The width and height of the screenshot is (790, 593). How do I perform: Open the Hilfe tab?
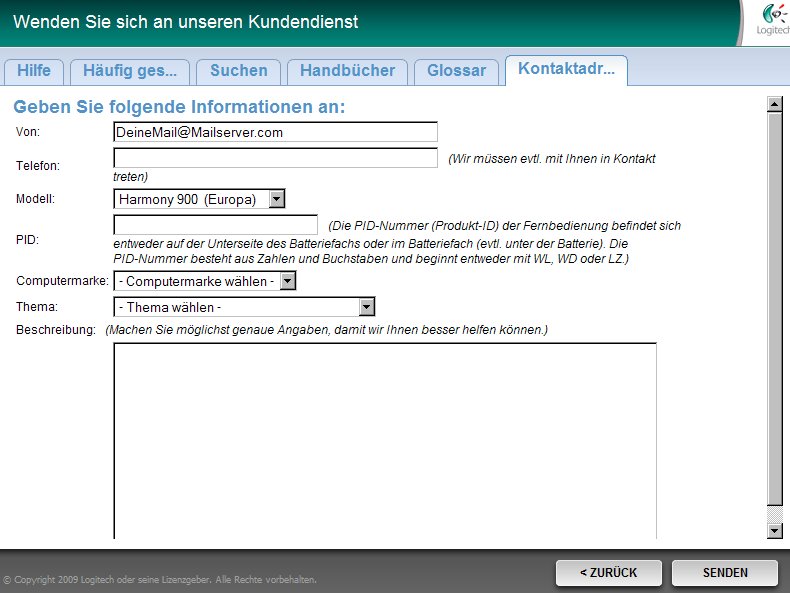(x=34, y=71)
